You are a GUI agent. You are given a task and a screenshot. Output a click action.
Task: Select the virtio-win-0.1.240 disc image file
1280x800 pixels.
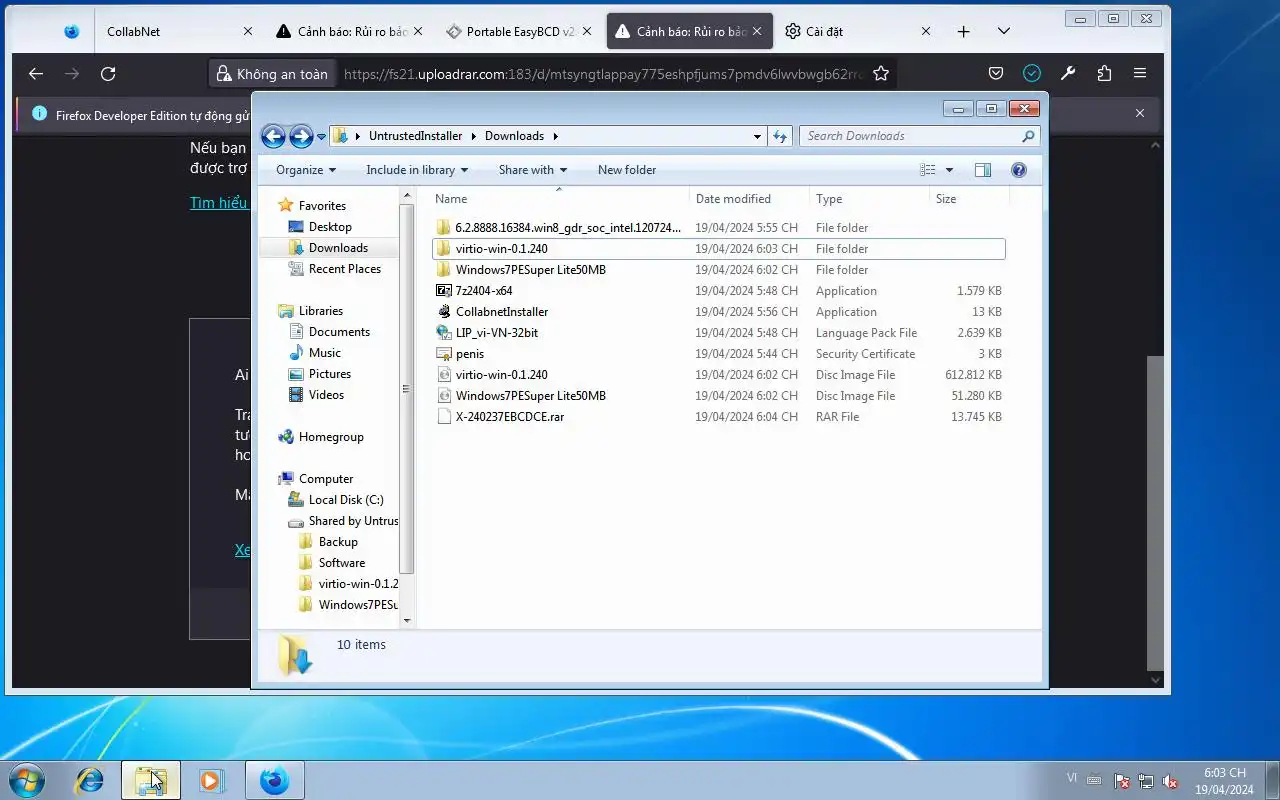[x=718, y=375]
